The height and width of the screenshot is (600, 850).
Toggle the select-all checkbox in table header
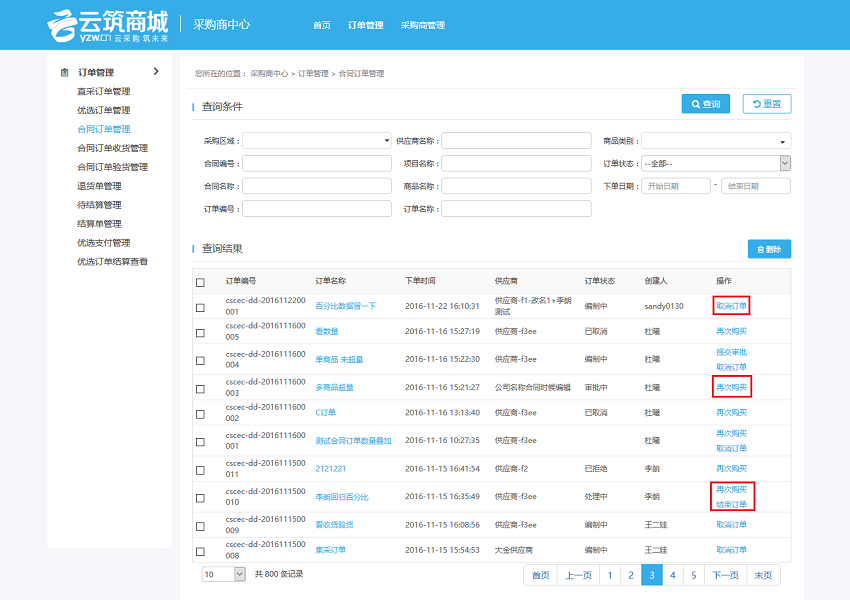[201, 282]
